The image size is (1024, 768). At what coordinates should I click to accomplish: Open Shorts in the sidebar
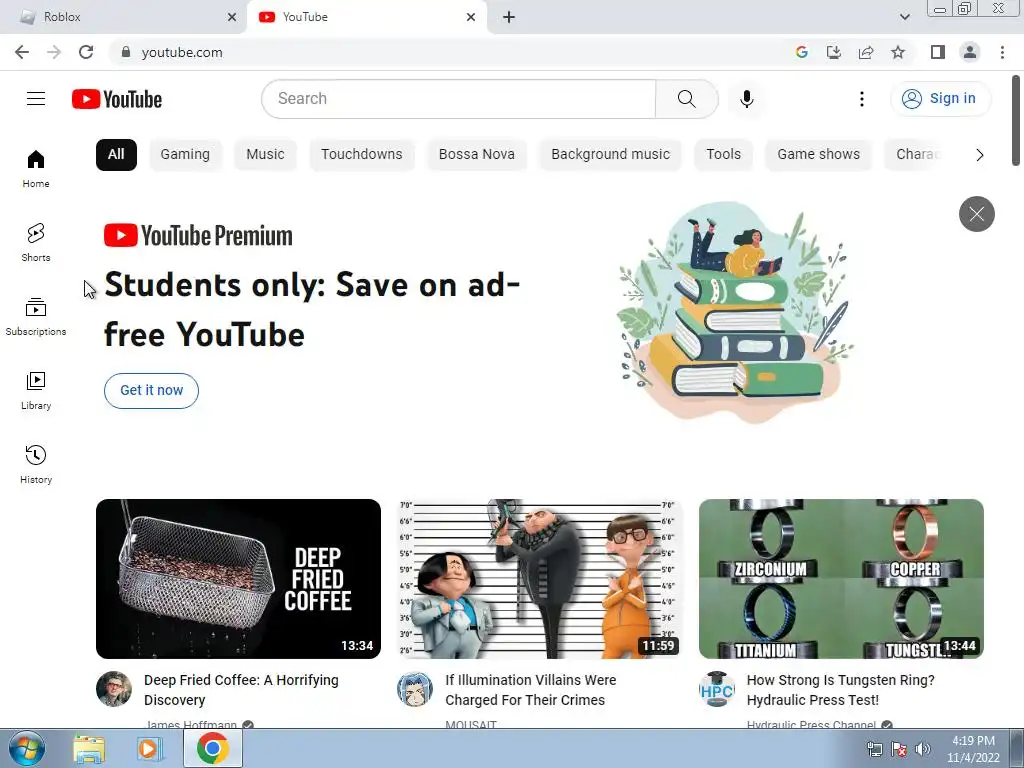click(36, 242)
